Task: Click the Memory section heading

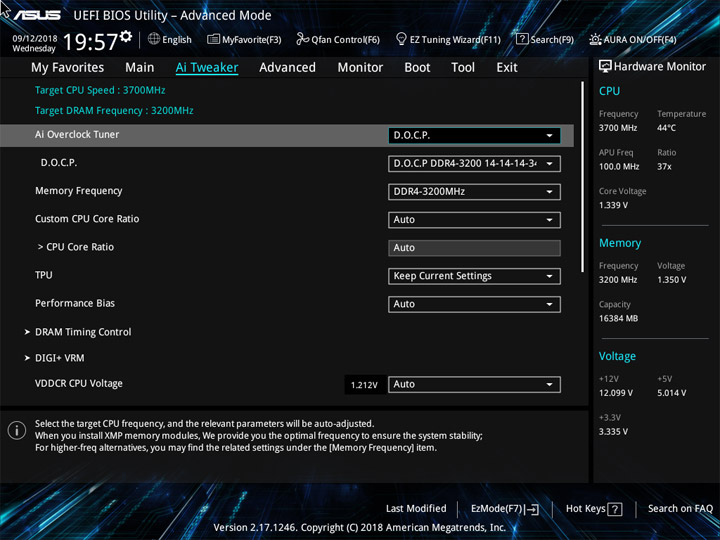Action: pos(620,243)
